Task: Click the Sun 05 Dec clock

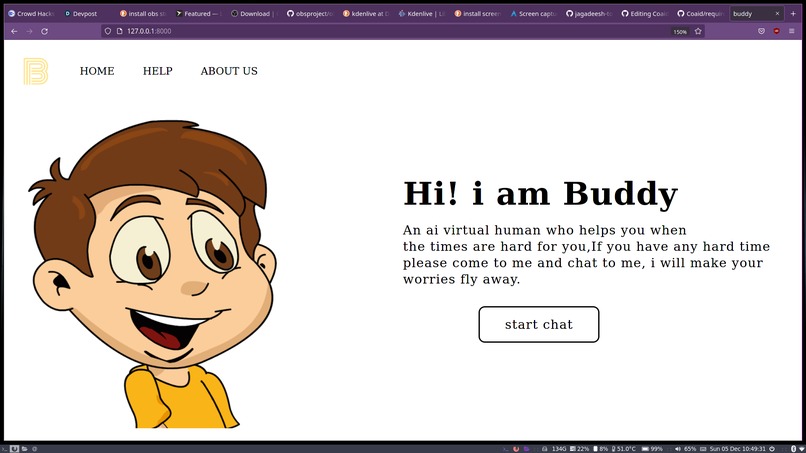Action: click(738, 449)
